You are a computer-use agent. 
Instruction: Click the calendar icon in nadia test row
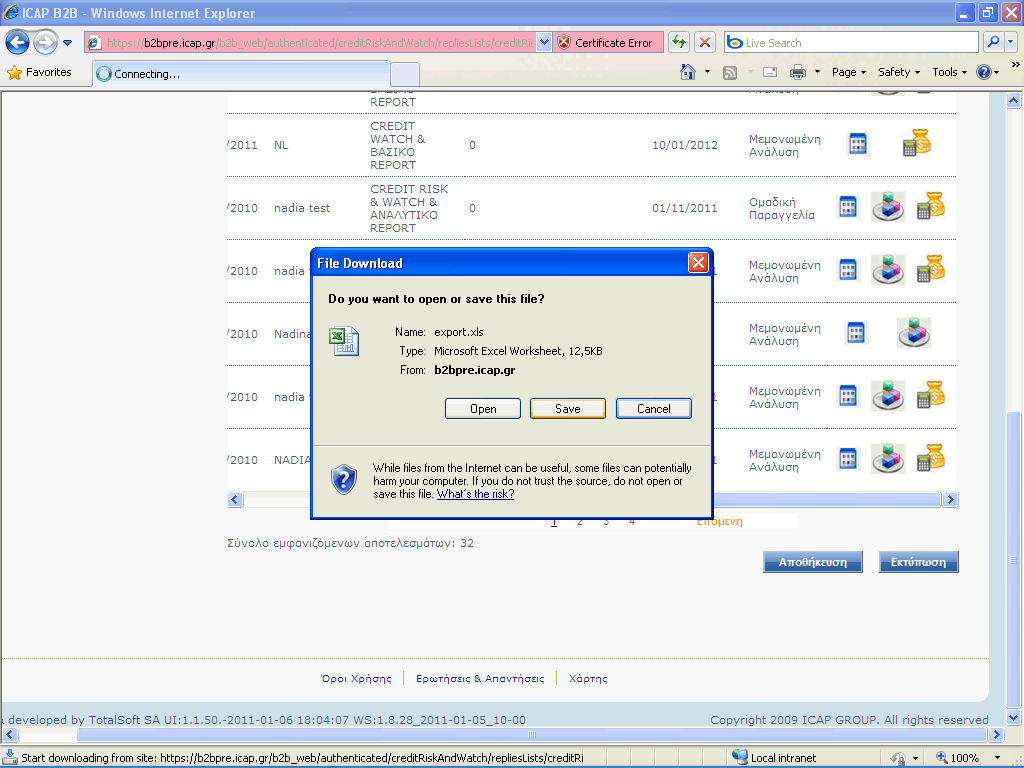pos(848,207)
